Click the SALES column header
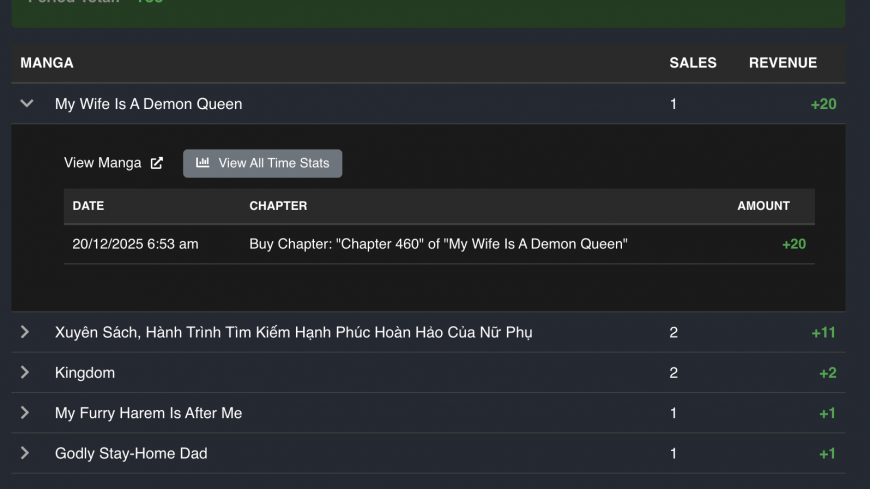Viewport: 870px width, 489px height. tap(692, 62)
